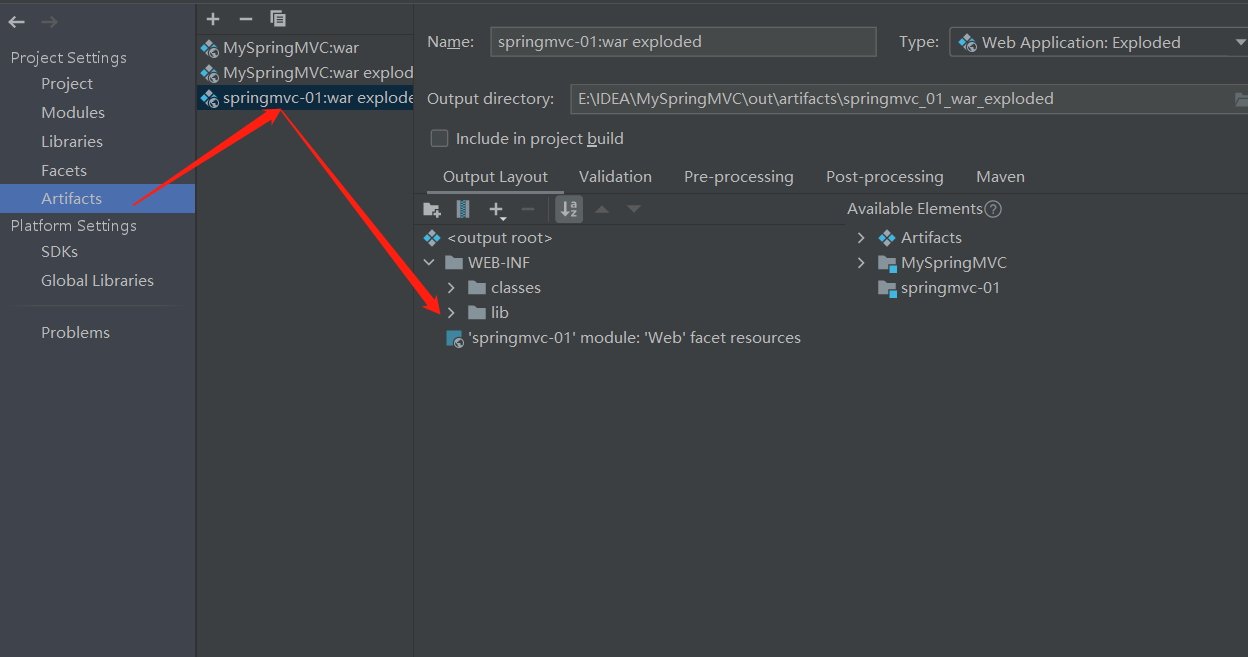This screenshot has width=1248, height=657.
Task: Enable Include in project build checkbox
Action: click(x=439, y=138)
